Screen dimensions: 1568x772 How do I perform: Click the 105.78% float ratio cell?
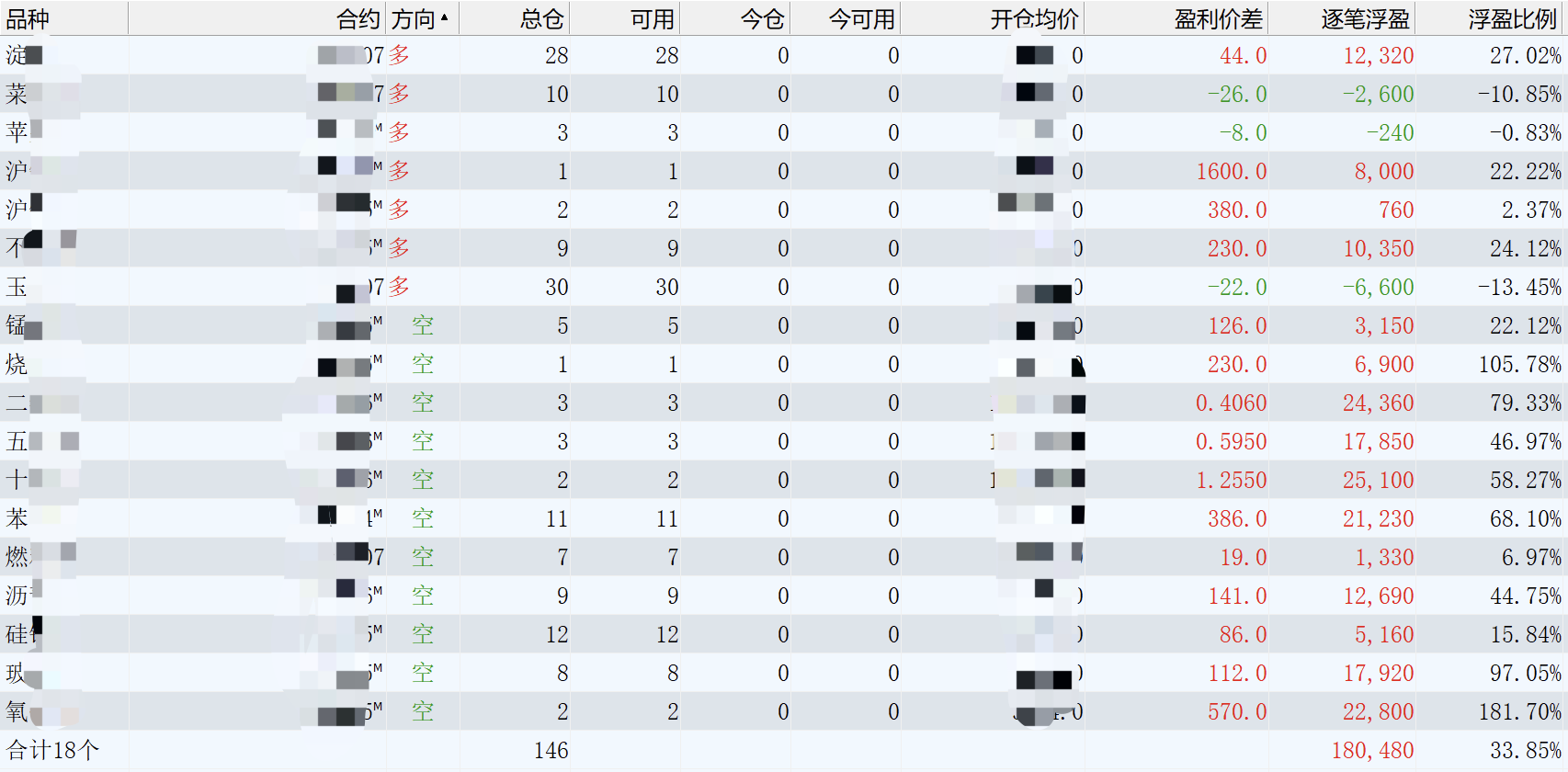(1519, 365)
